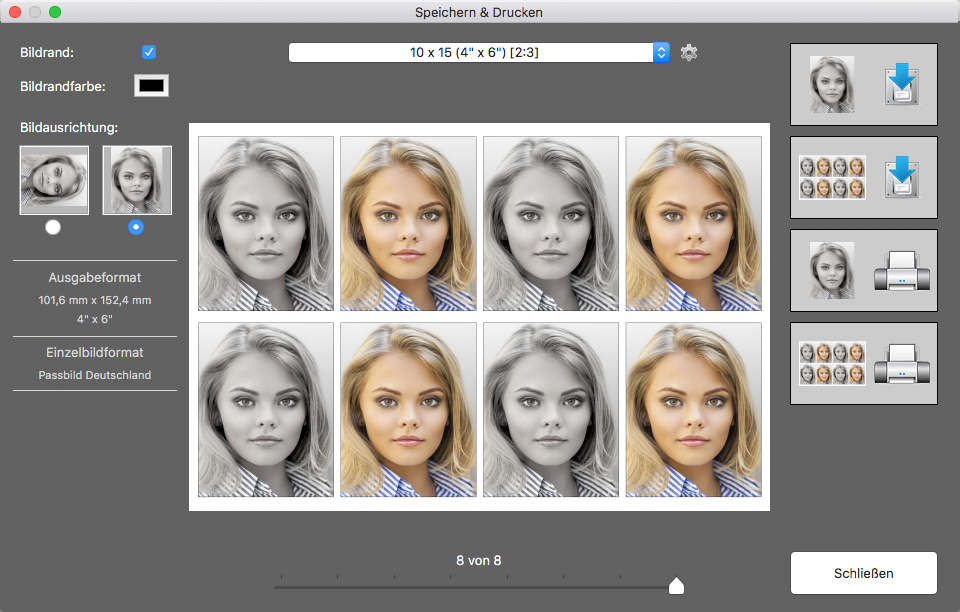This screenshot has height=612, width=960.
Task: Open the Bildrandfarbe color swatch
Action: (x=151, y=86)
